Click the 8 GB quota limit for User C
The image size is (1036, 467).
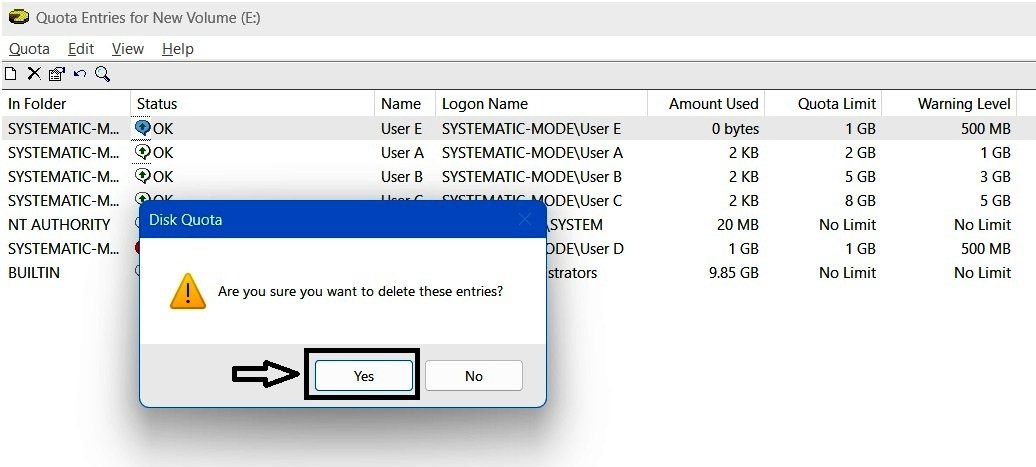(860, 200)
